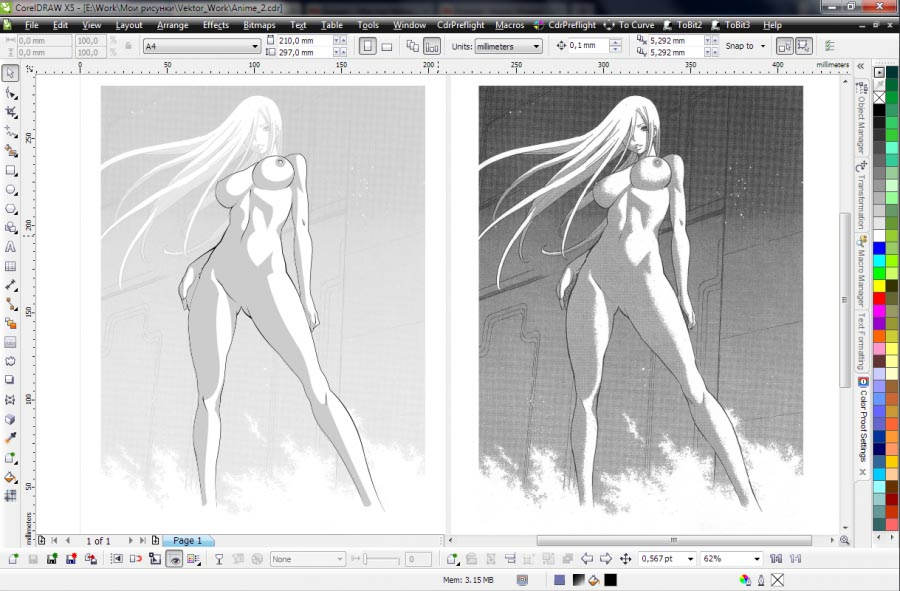
Task: Open the 0,567 pt outline width dropdown
Action: click(690, 558)
